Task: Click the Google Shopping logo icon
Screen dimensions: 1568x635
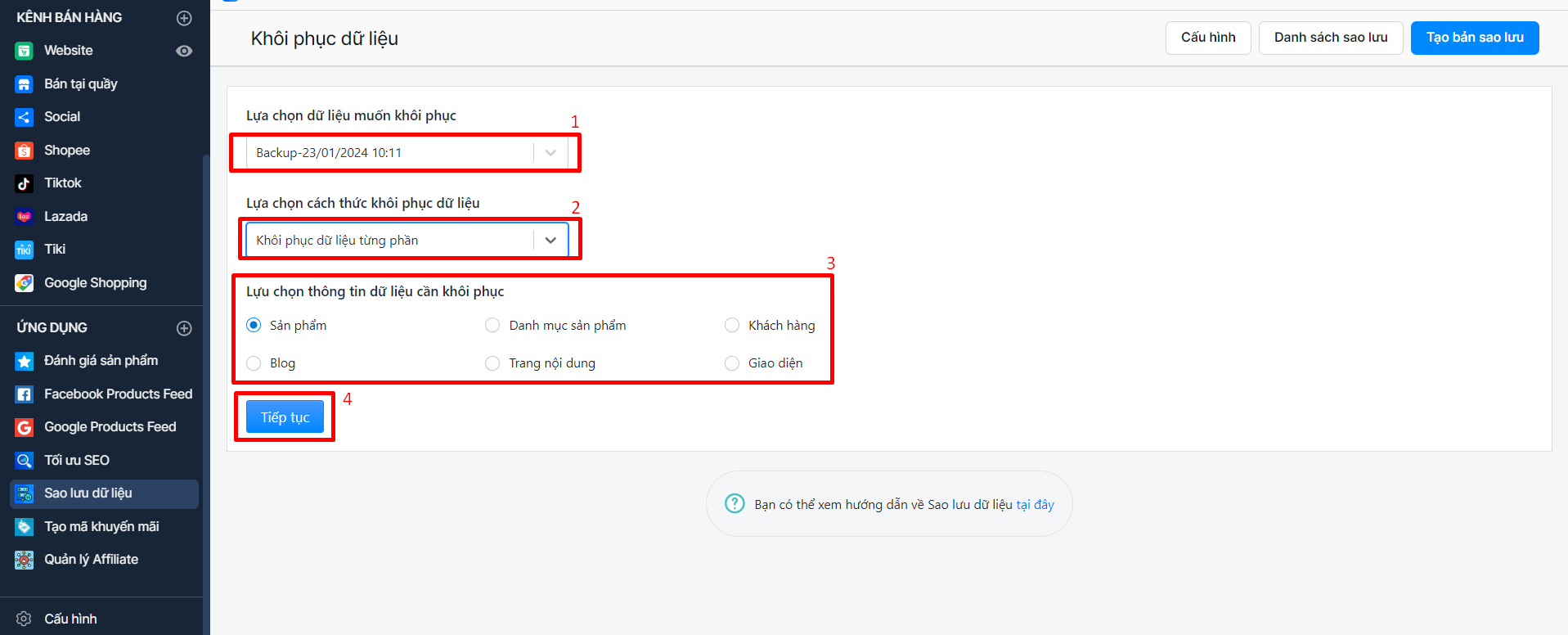Action: [x=25, y=283]
